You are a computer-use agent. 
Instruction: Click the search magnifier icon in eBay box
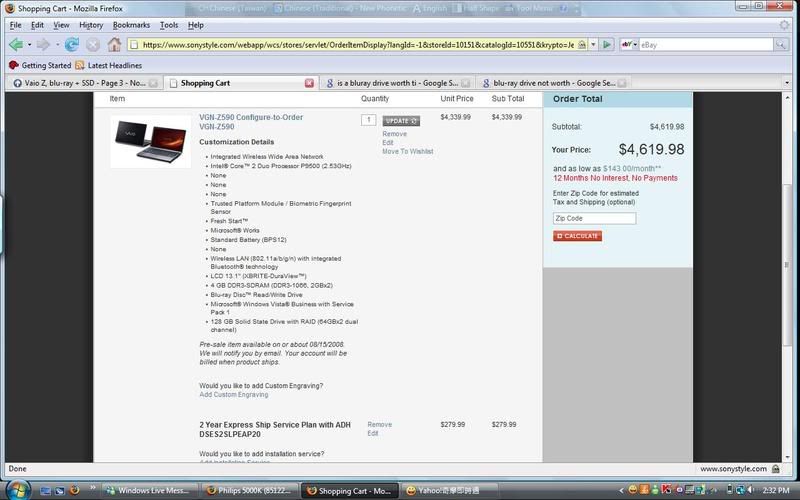point(781,45)
